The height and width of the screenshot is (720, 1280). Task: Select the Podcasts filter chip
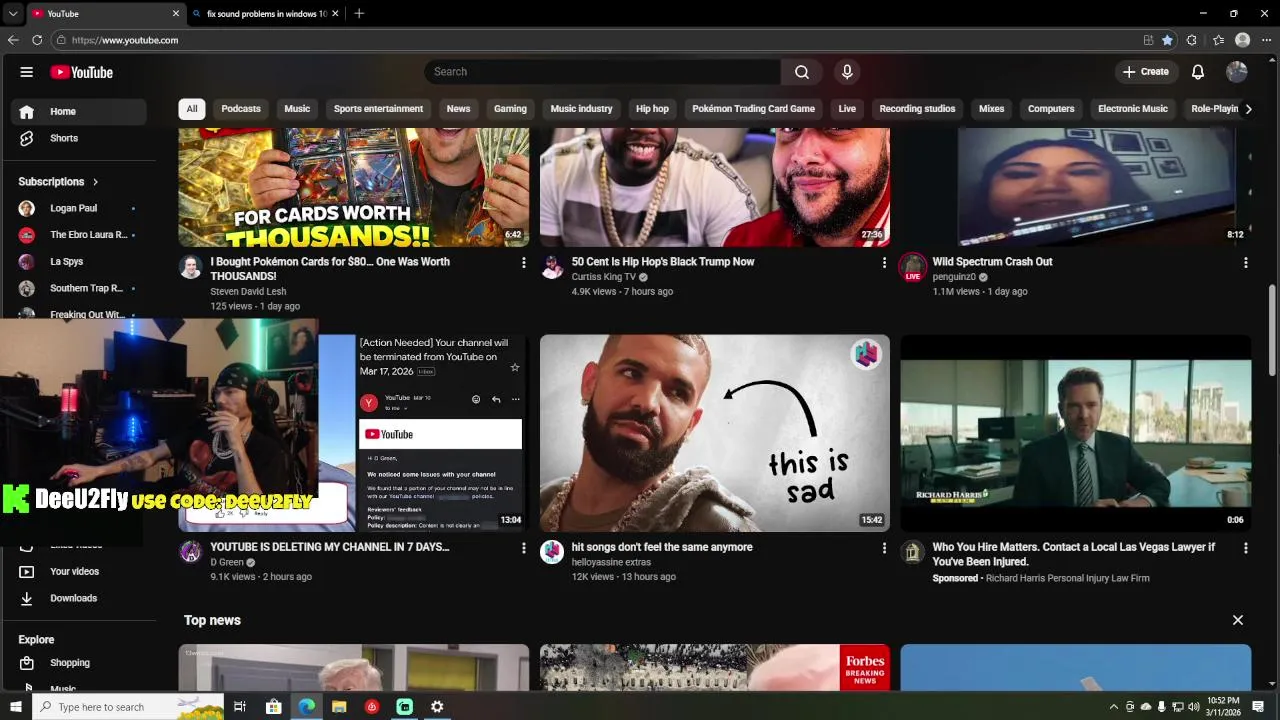(241, 109)
